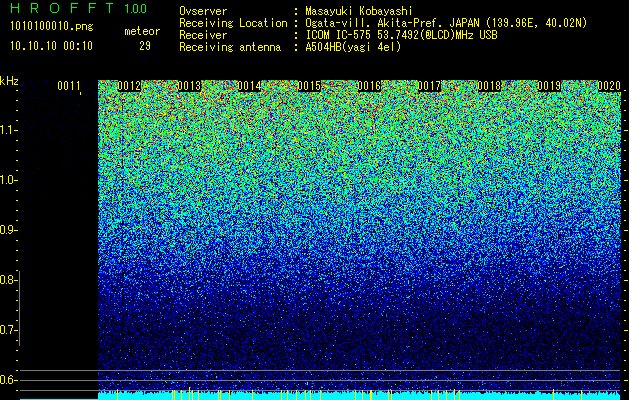Click the kHz axis unit label
This screenshot has width=629, height=400.
(x=9, y=81)
